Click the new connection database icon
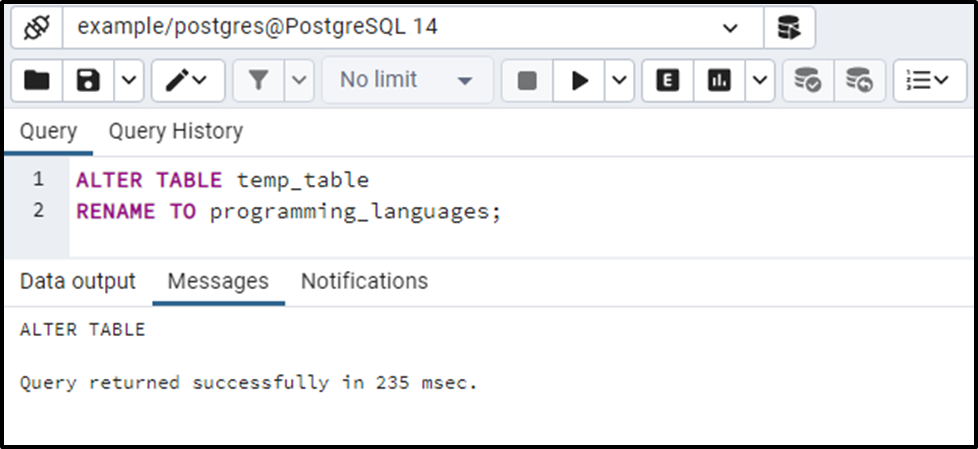 (x=789, y=28)
